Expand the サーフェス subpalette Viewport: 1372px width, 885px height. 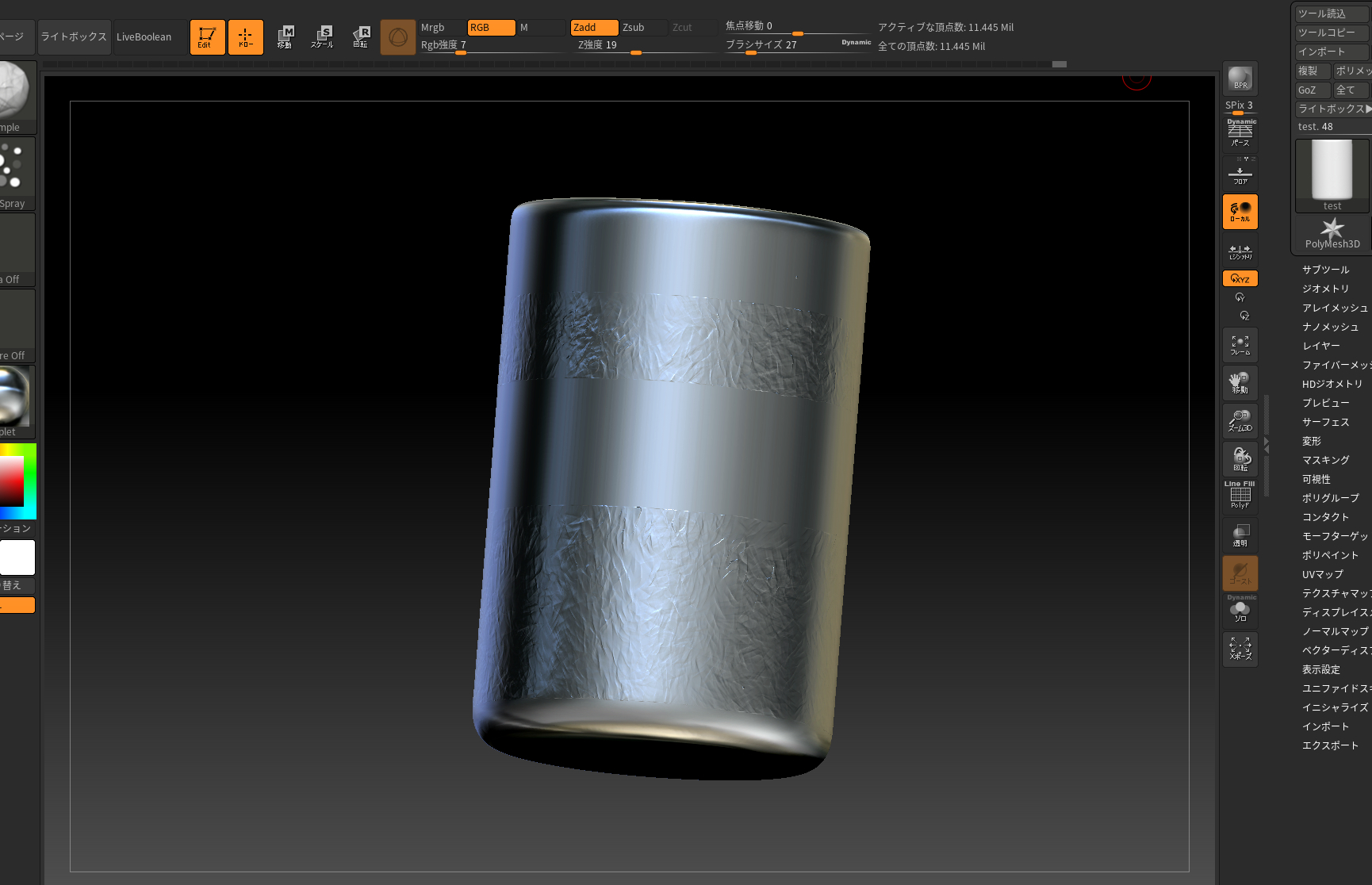tap(1325, 422)
